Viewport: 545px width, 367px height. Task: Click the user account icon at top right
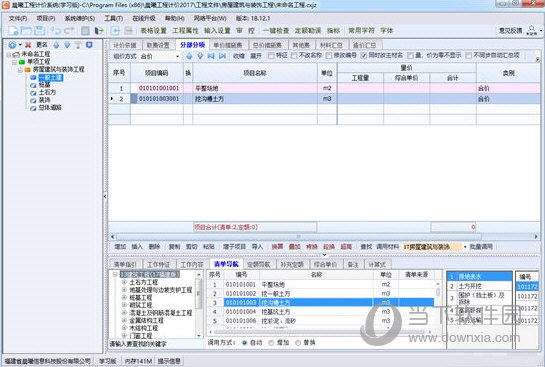pos(532,30)
